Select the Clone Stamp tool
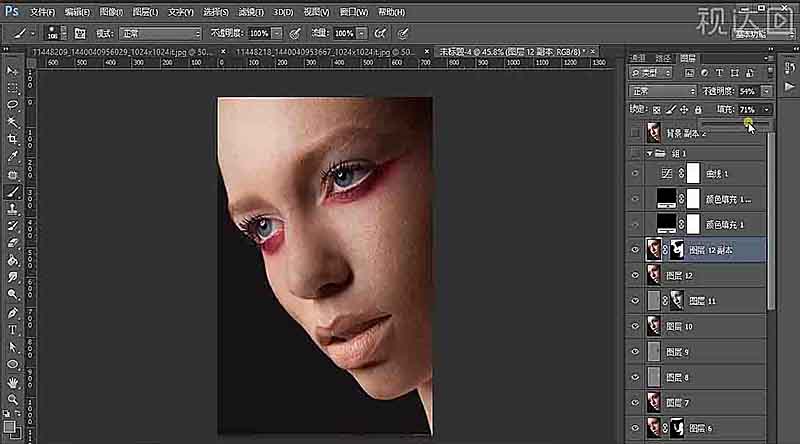This screenshot has width=800, height=444. [12, 209]
